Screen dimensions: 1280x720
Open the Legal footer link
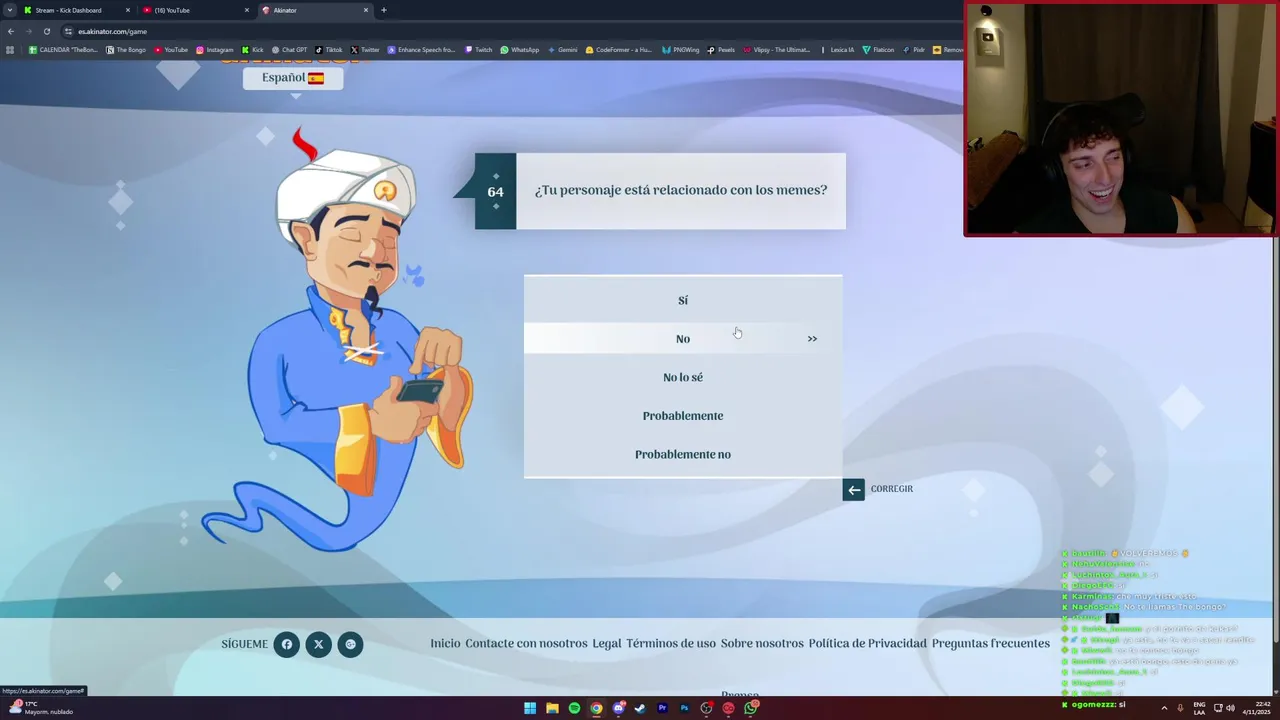click(607, 644)
